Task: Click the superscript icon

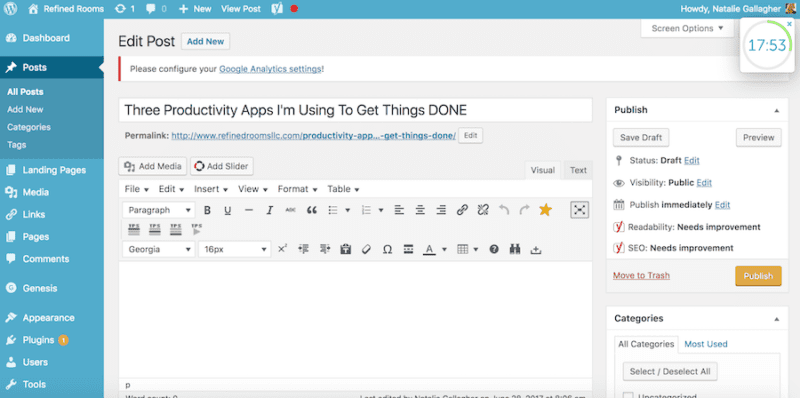Action: (282, 249)
